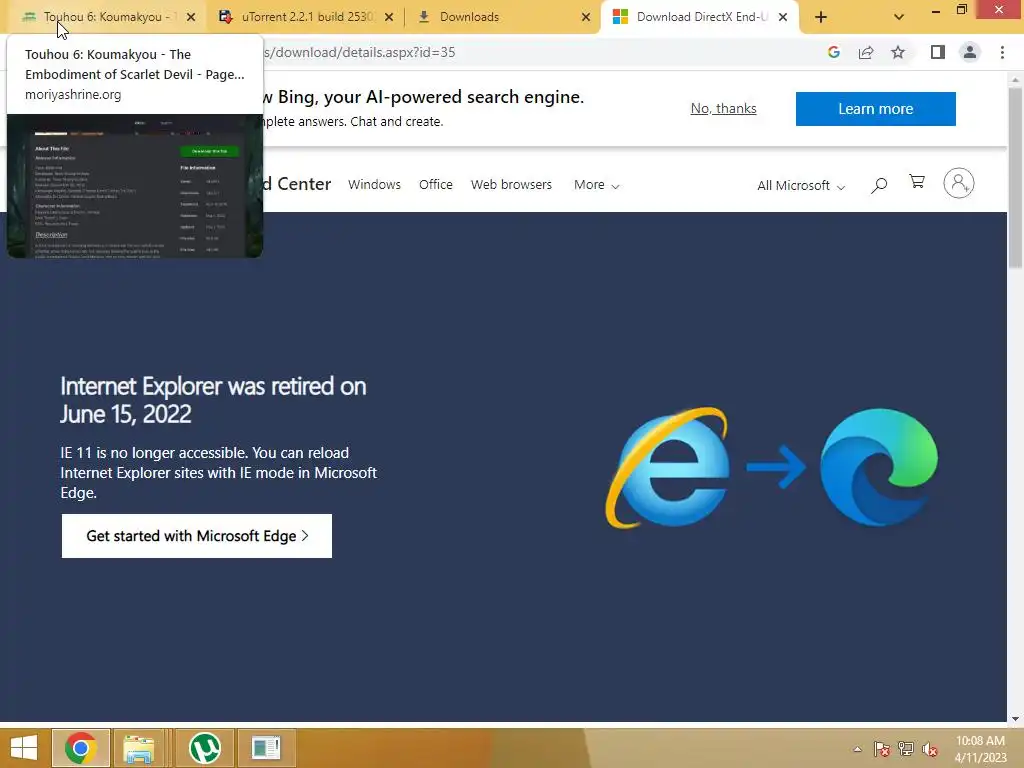1024x768 pixels.
Task: Click the page vertical scrollbar thumb
Action: pyautogui.click(x=1015, y=176)
